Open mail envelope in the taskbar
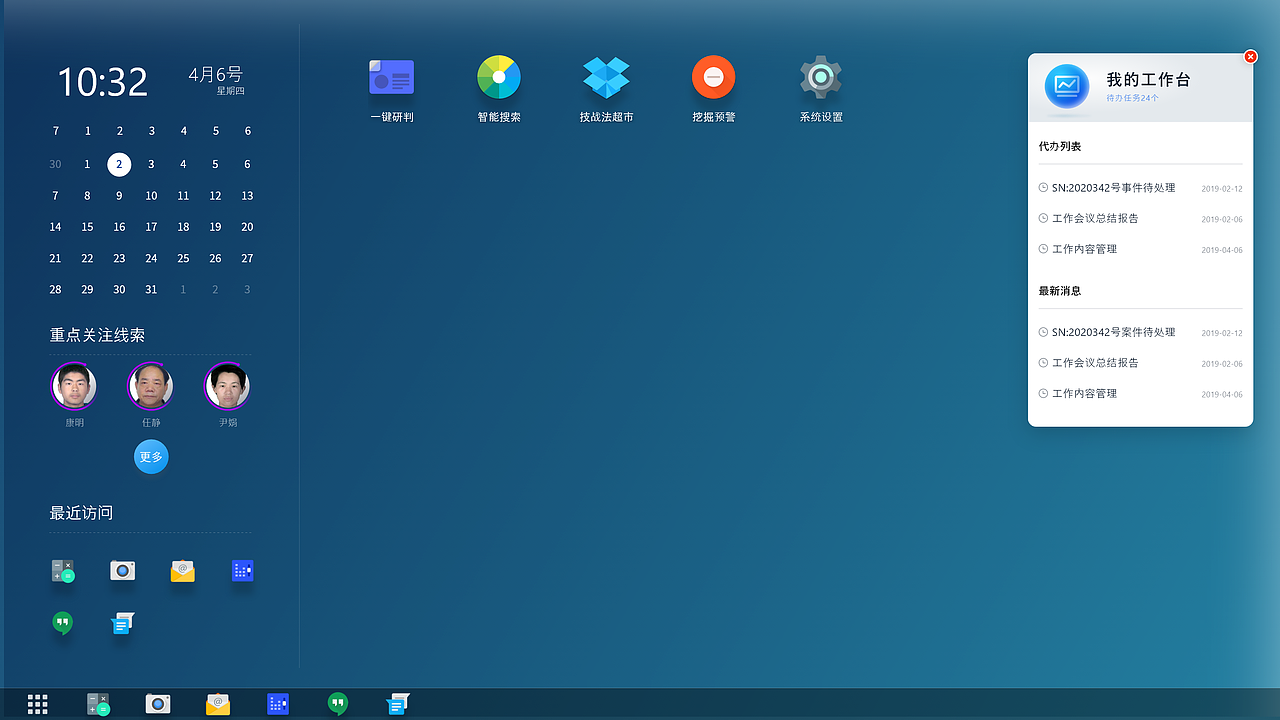The image size is (1280, 720). (x=218, y=704)
